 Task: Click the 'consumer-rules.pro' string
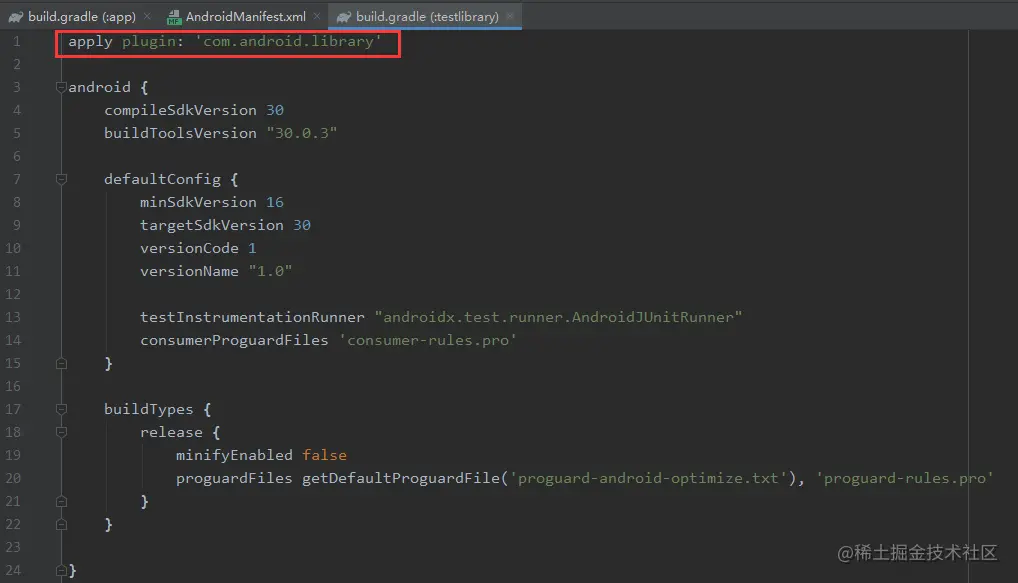[x=427, y=340]
